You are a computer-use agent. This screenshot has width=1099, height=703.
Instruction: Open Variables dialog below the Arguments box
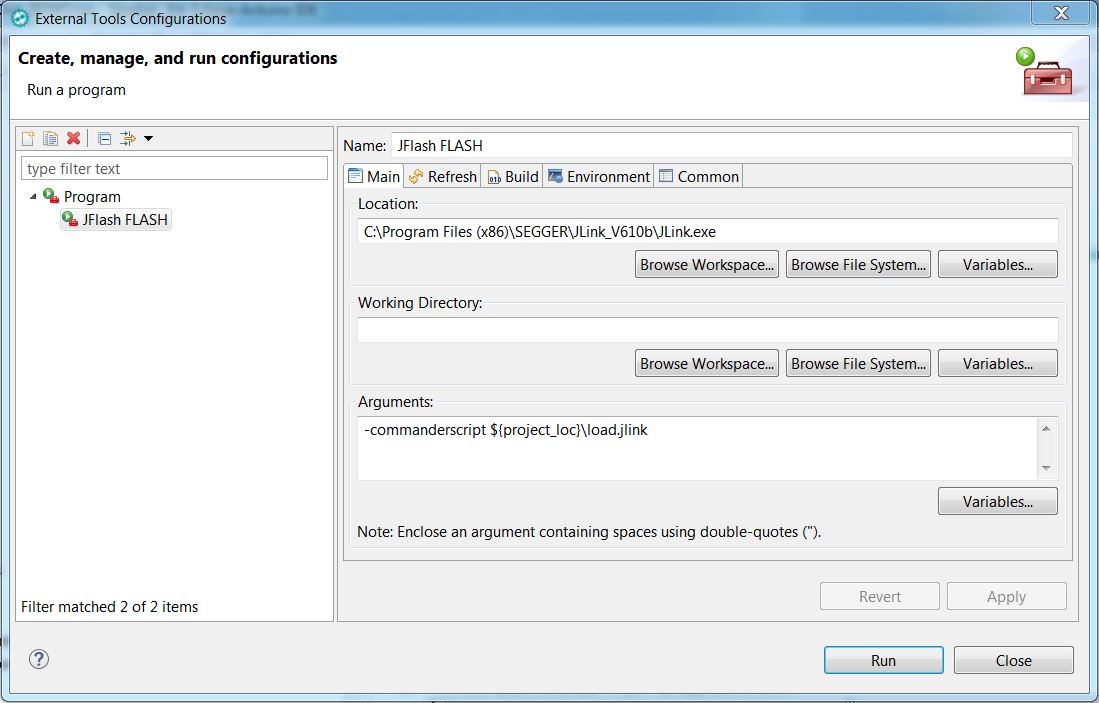[x=997, y=501]
